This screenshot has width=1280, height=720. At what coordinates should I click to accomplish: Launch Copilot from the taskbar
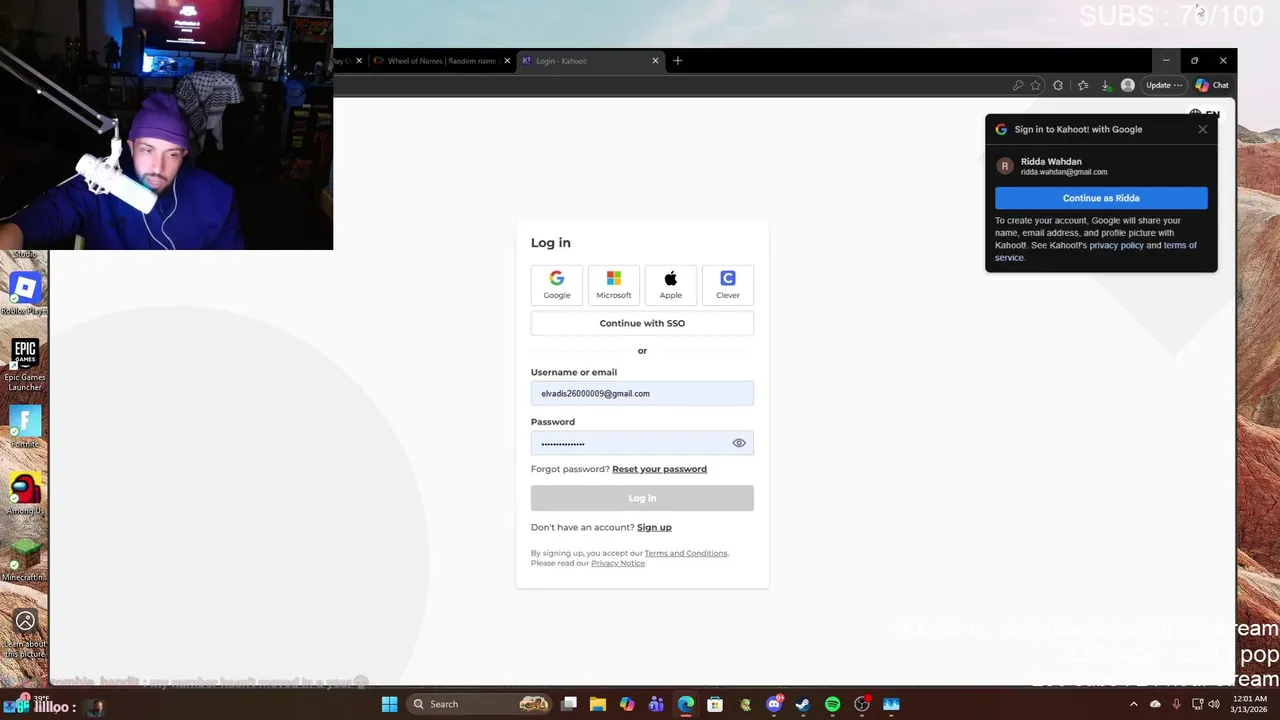click(x=627, y=704)
